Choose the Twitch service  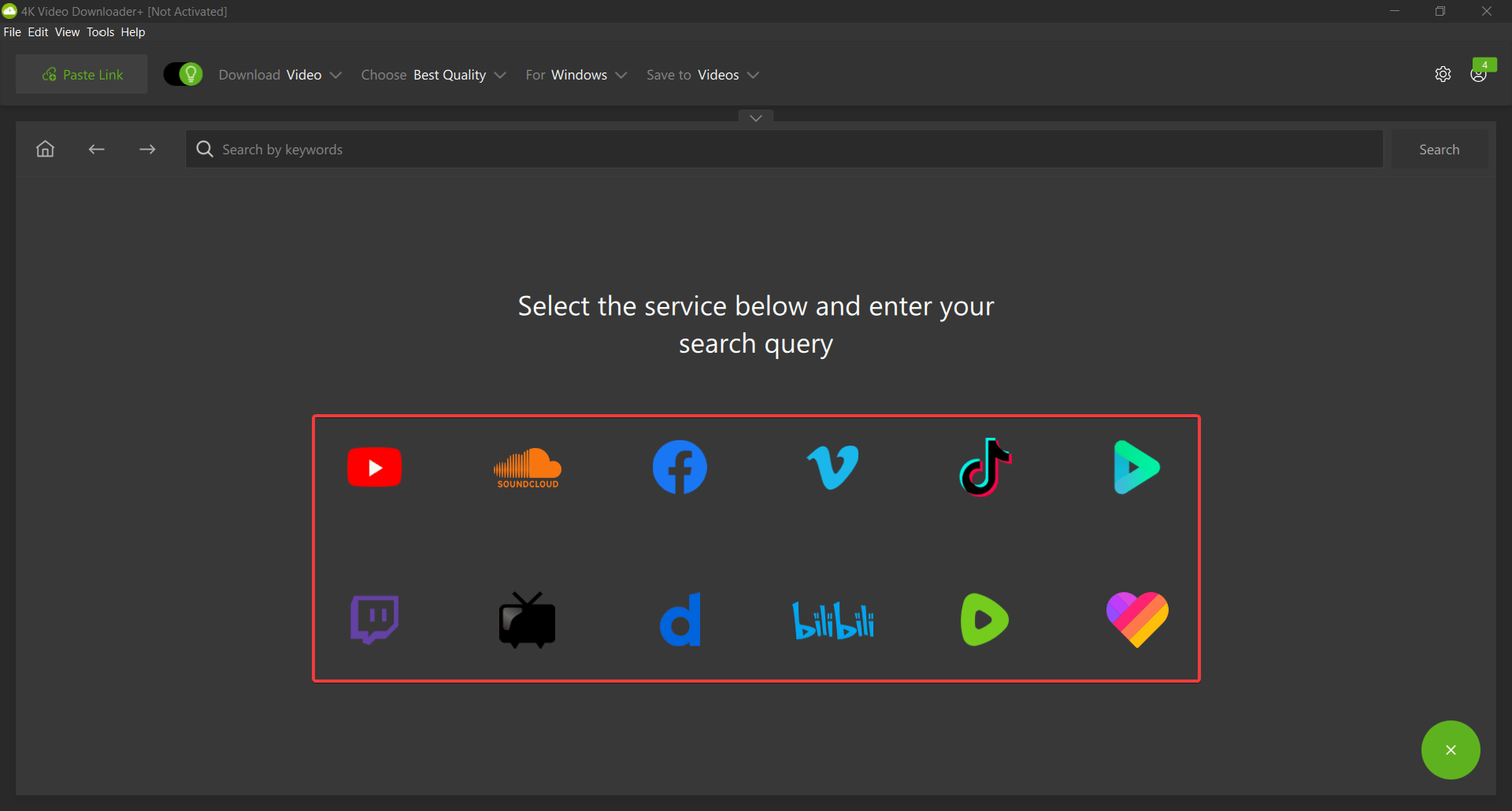click(374, 620)
